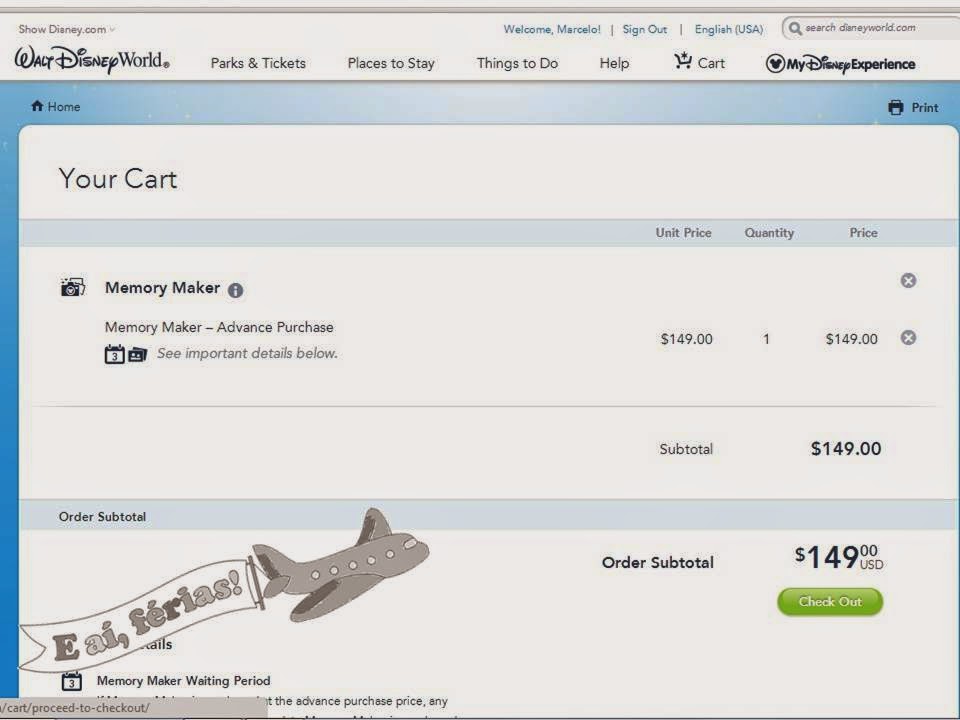The image size is (960, 720).
Task: Click the calendar icon next to Memory Maker Waiting Period
Action: [71, 681]
